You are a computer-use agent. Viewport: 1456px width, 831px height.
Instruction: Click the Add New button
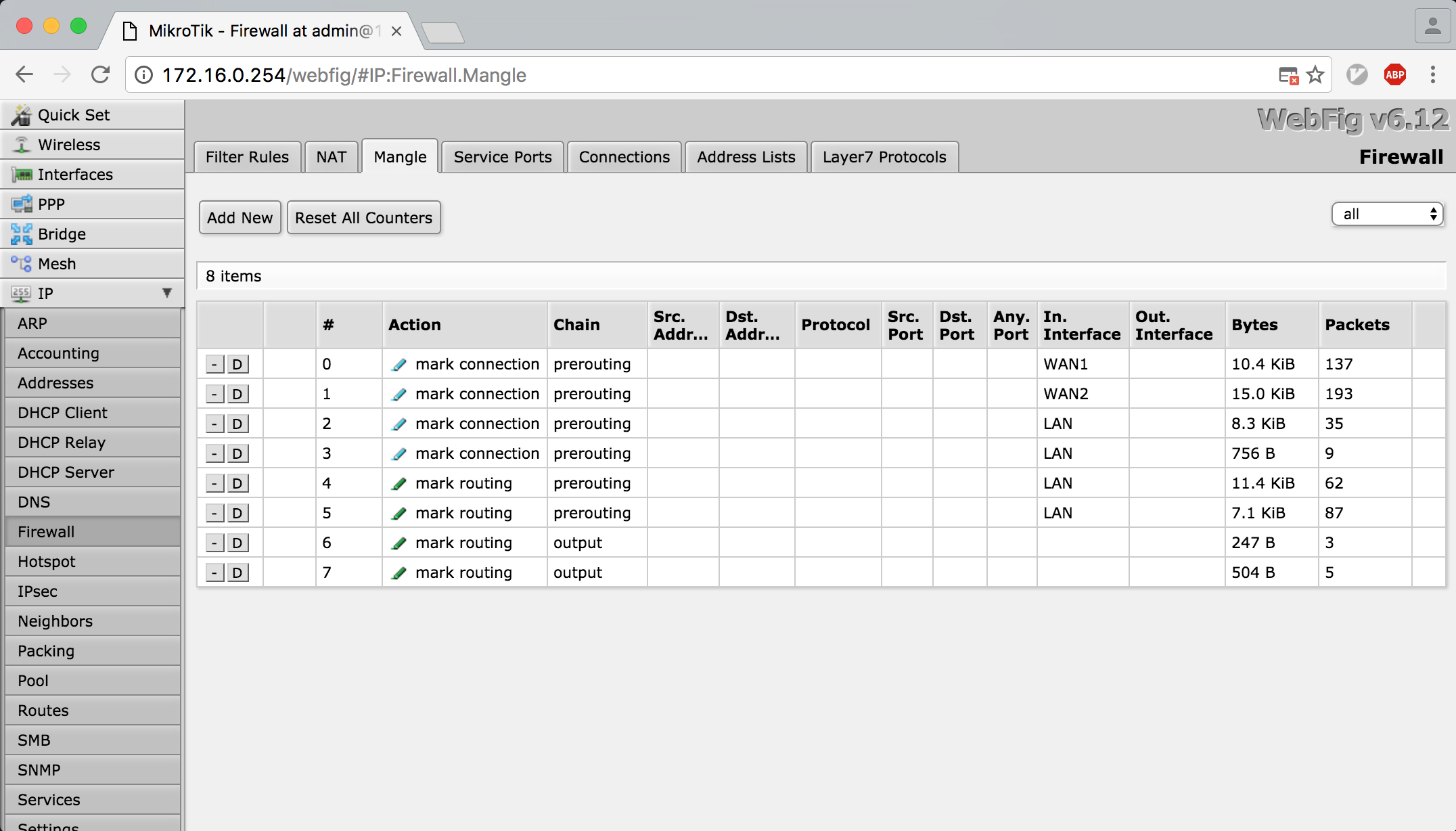[x=240, y=218]
